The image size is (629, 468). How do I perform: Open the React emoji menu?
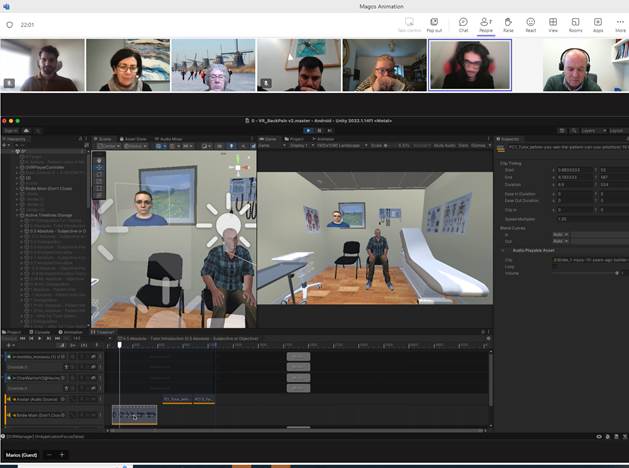(531, 24)
